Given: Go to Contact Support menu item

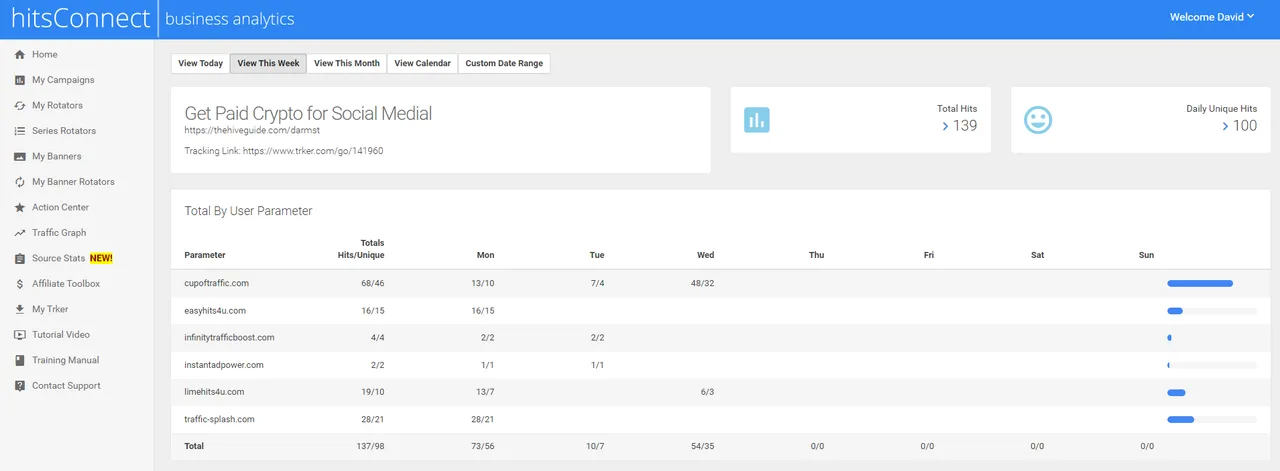Looking at the screenshot, I should [66, 386].
